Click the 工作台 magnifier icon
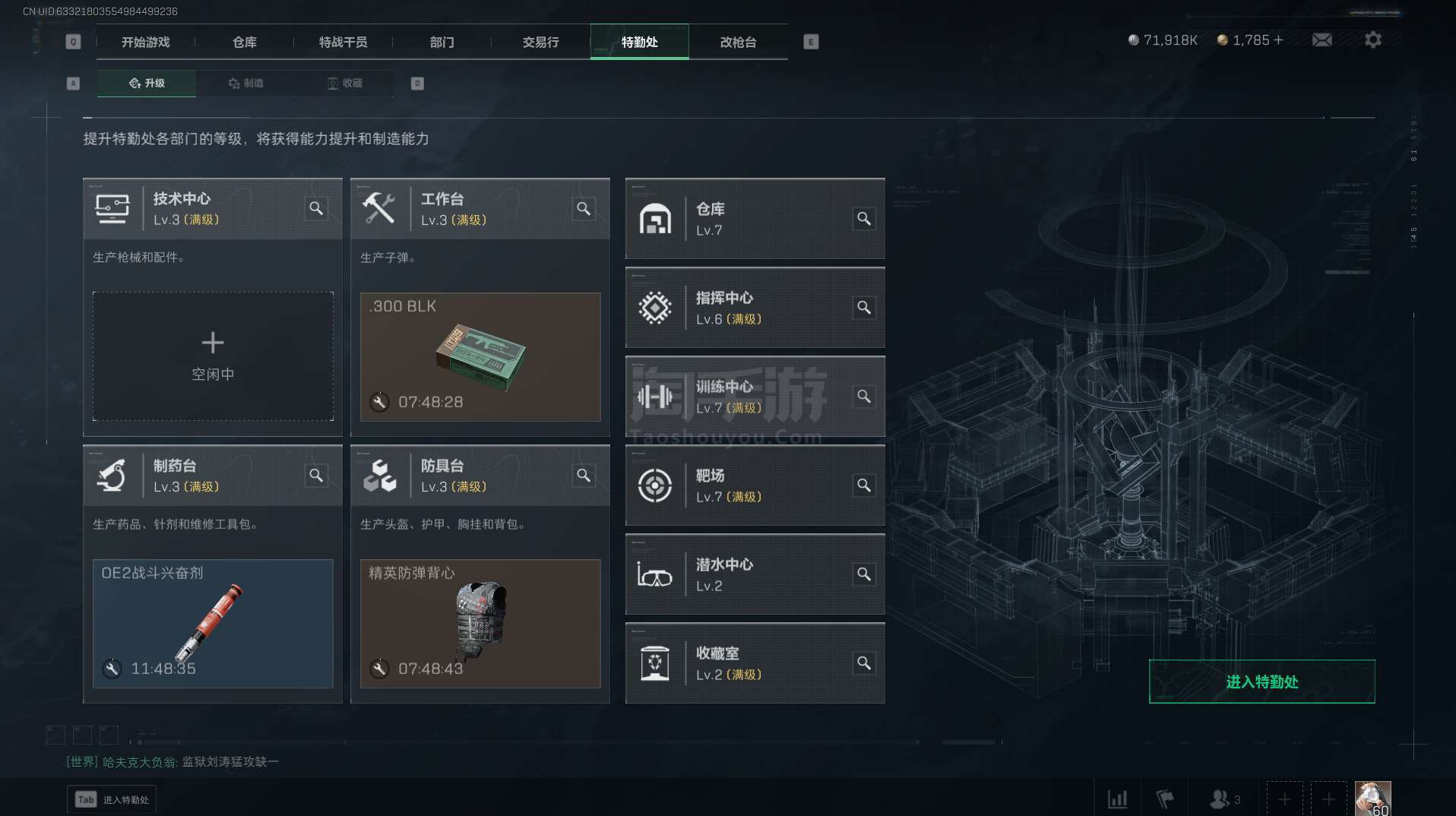Image resolution: width=1456 pixels, height=816 pixels. (x=584, y=208)
